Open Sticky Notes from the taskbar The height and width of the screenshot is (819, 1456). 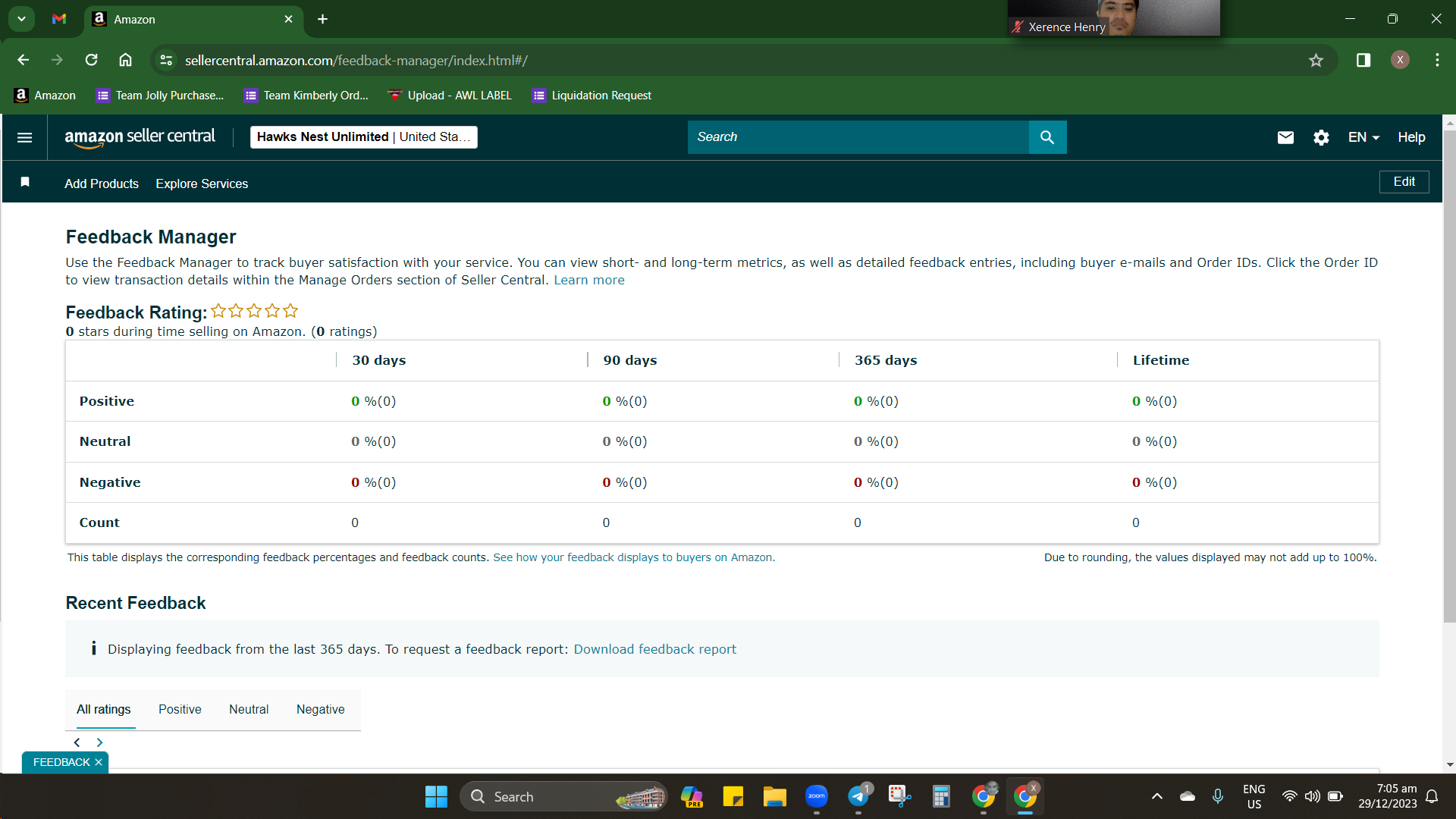click(733, 797)
